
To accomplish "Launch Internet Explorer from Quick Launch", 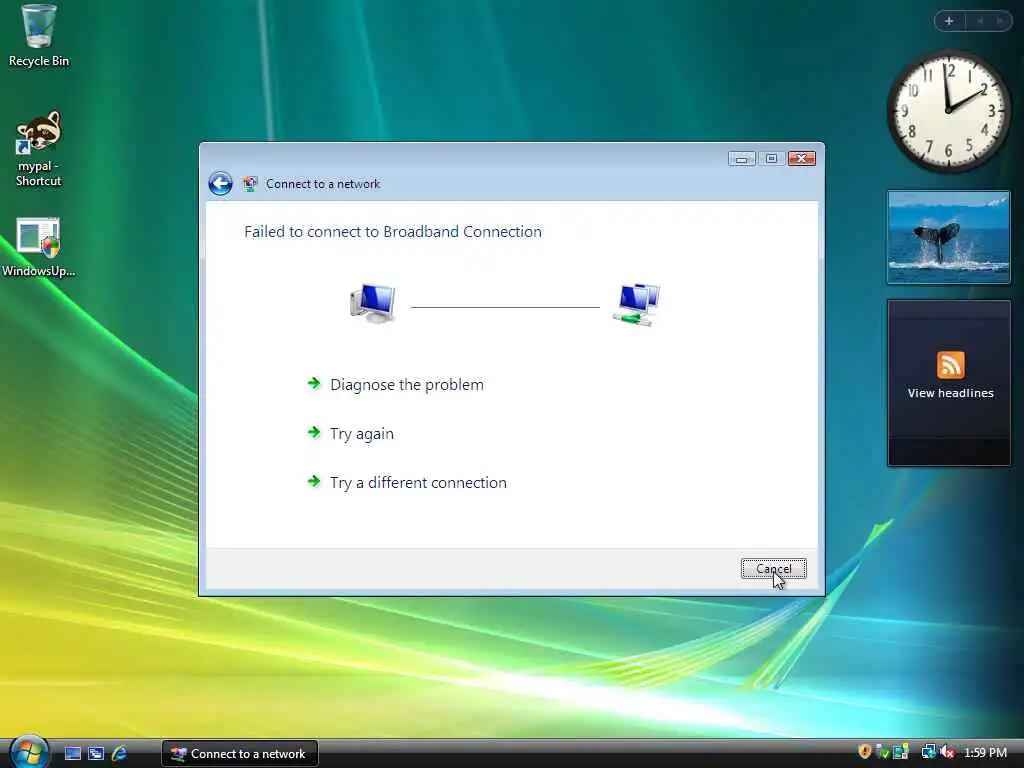I will coord(120,754).
